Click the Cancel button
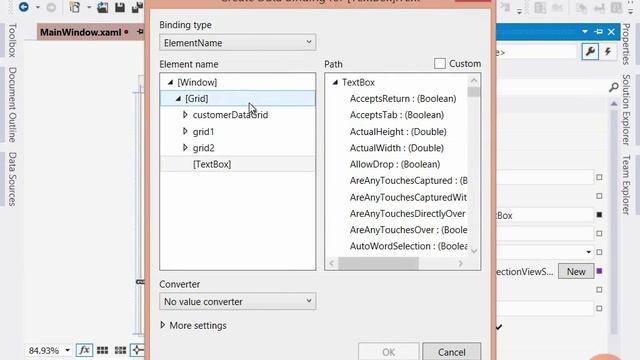This screenshot has height=360, width=640. [451, 351]
